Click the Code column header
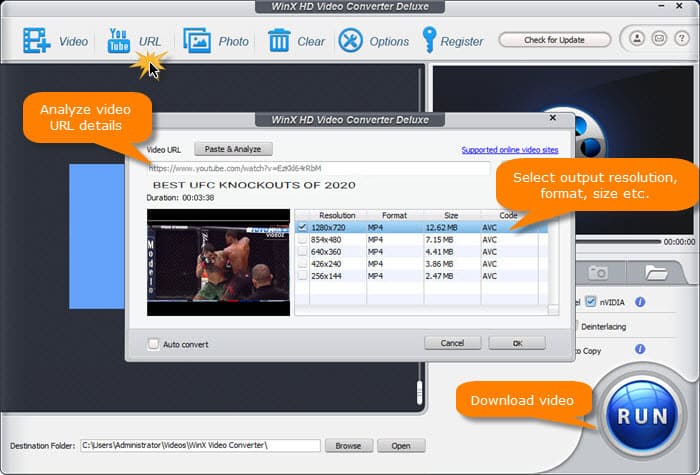 (x=508, y=215)
